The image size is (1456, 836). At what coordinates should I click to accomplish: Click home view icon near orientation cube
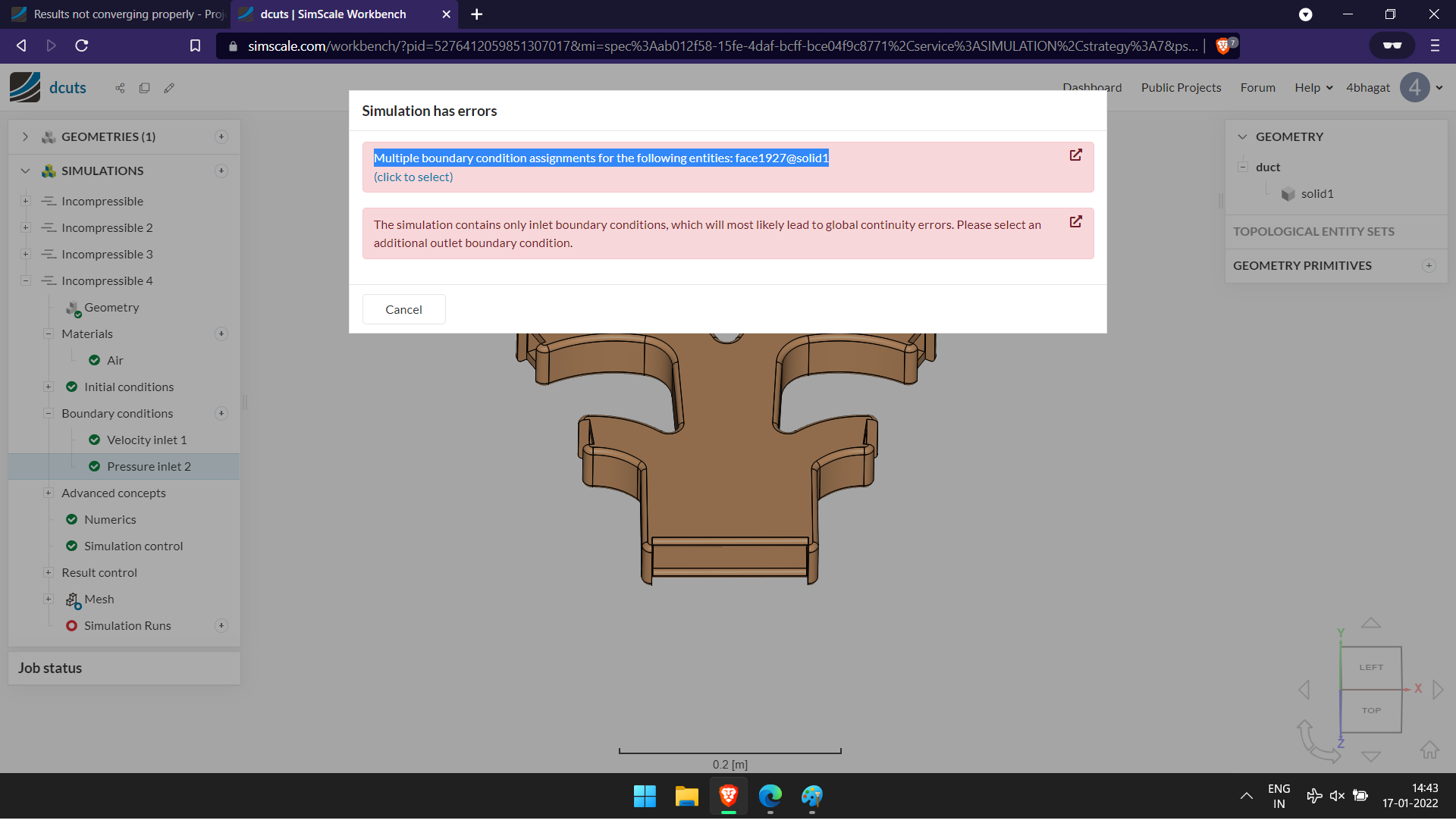[x=1429, y=750]
